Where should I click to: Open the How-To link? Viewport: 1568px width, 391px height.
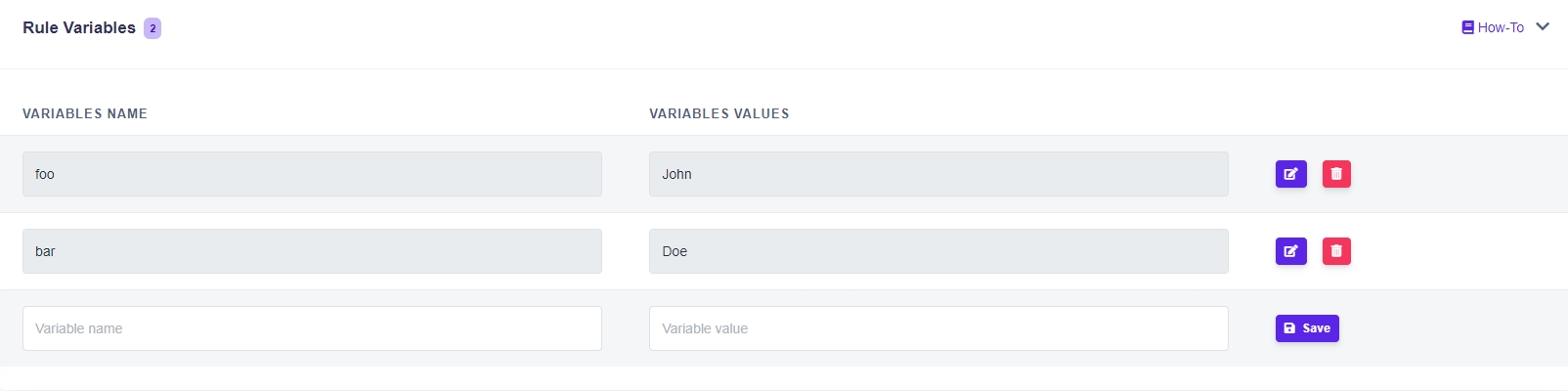(x=1501, y=27)
